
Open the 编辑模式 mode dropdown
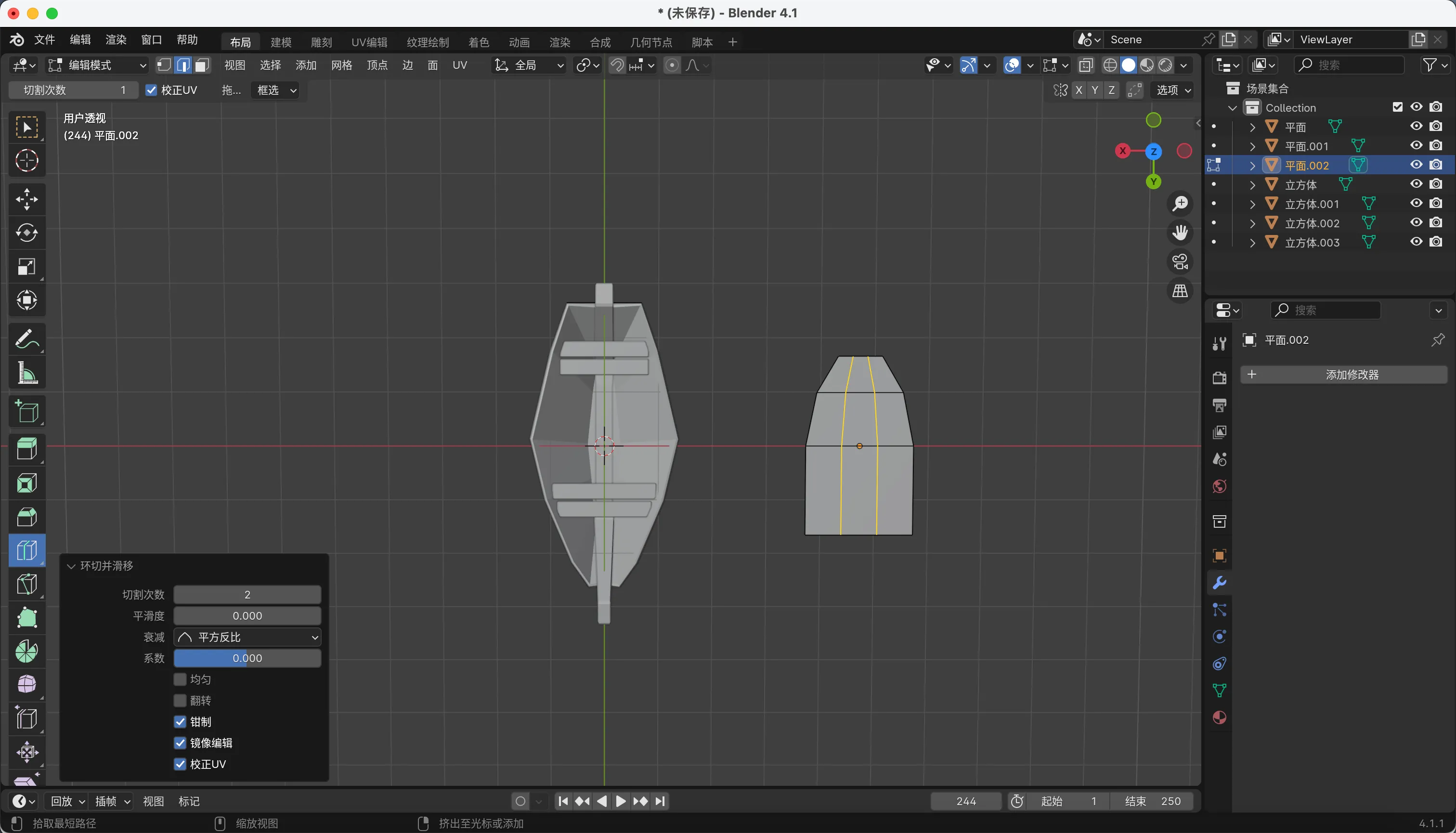coord(97,65)
